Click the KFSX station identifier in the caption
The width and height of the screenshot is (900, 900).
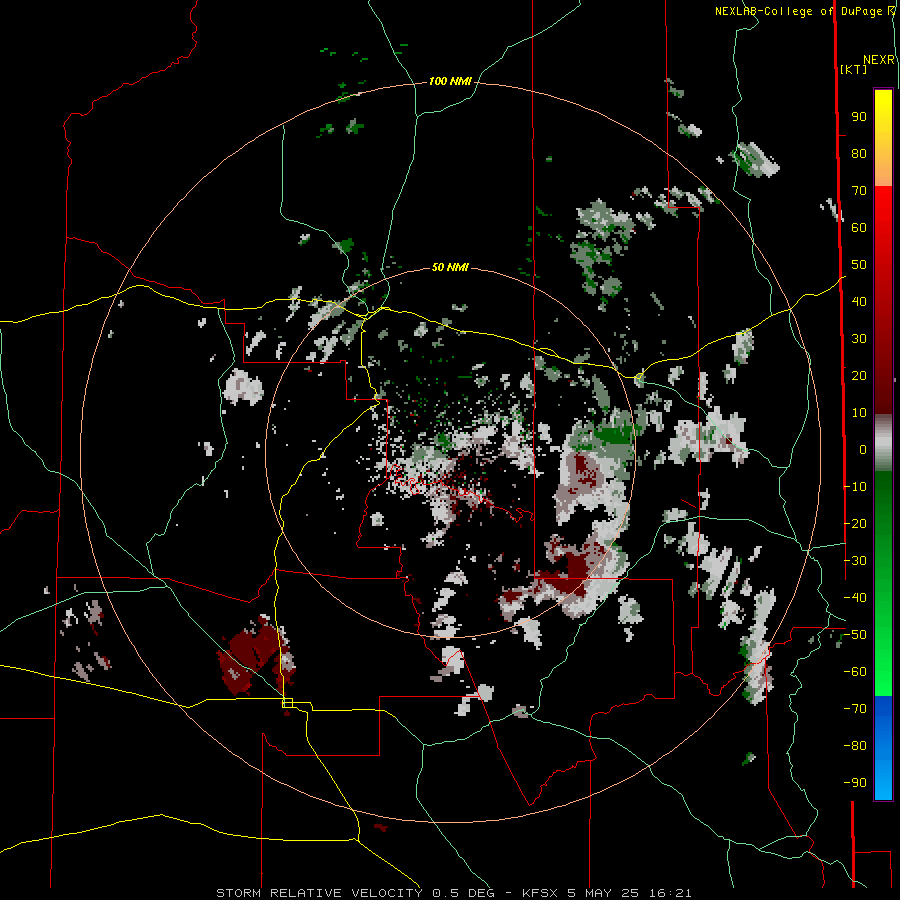[x=541, y=893]
